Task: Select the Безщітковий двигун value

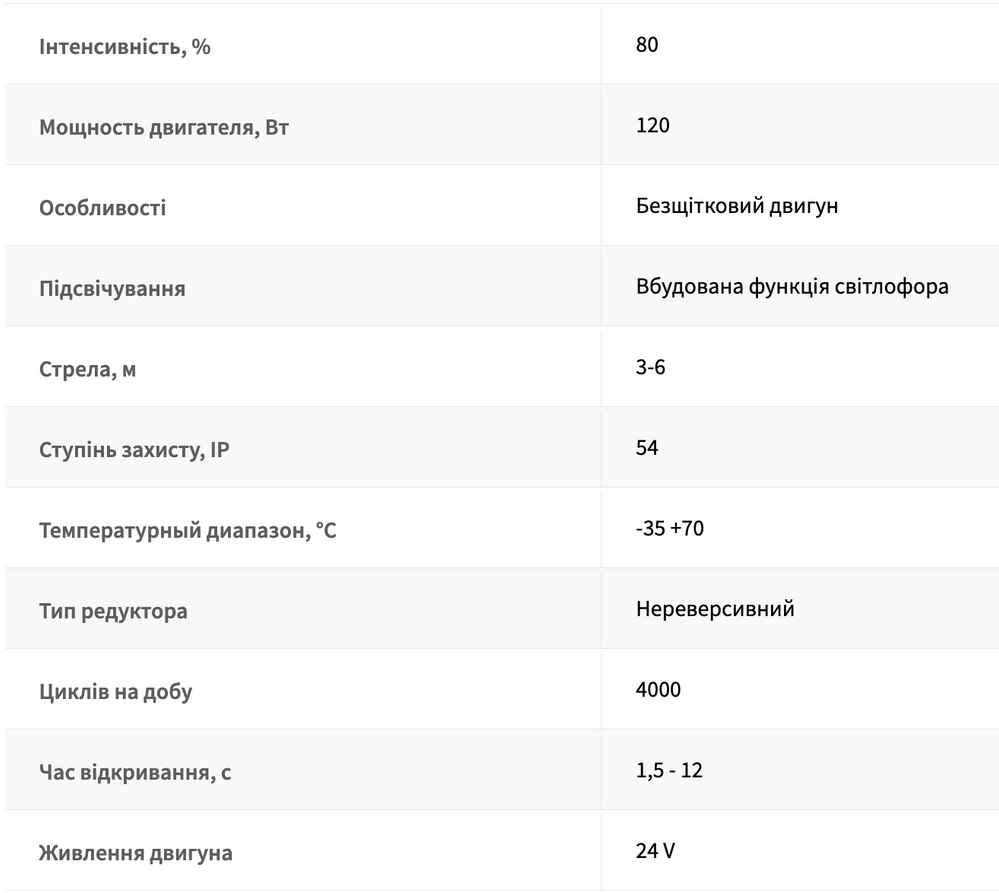Action: [737, 206]
